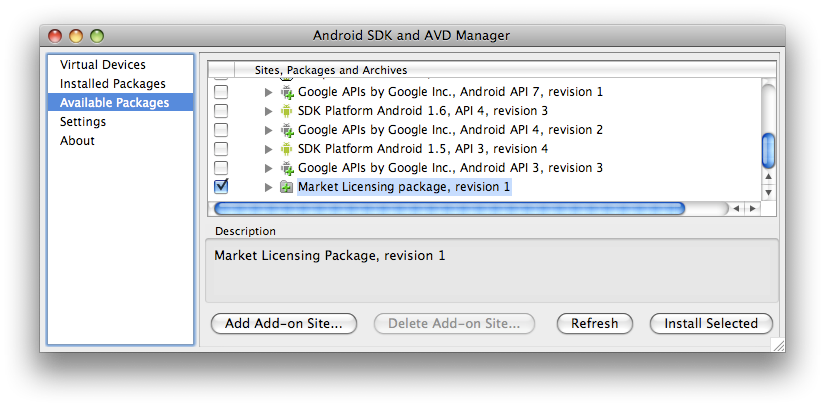
Task: Click the blue horizontal scrollbar thumb
Action: coord(449,209)
